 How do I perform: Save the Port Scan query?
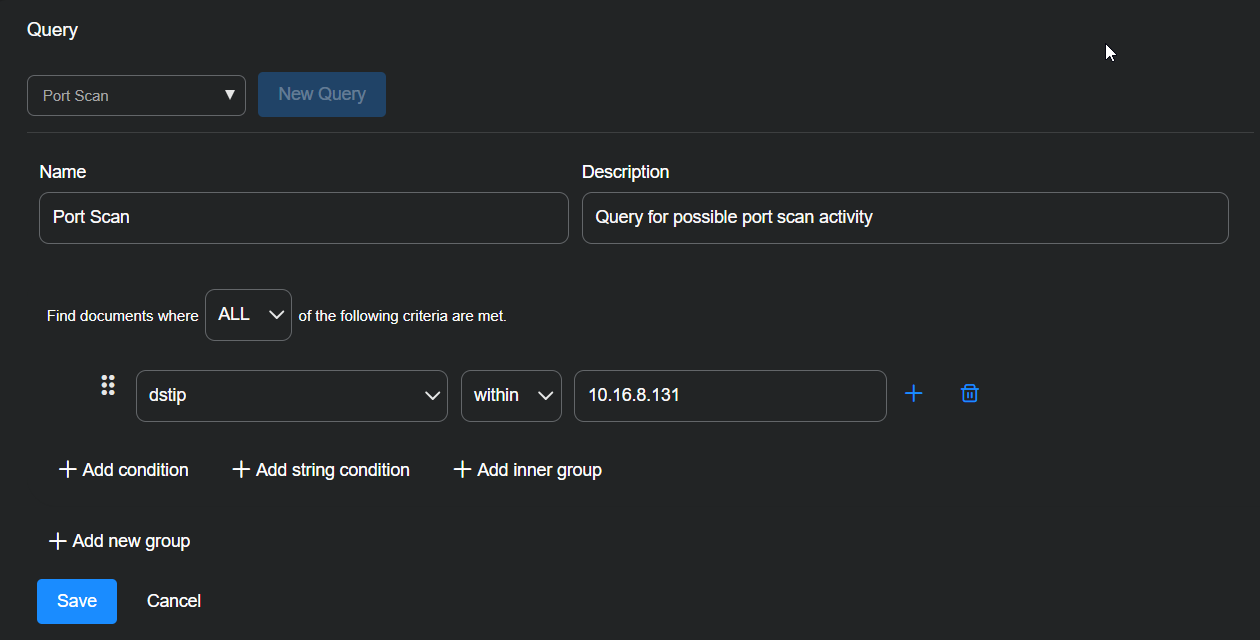coord(77,601)
